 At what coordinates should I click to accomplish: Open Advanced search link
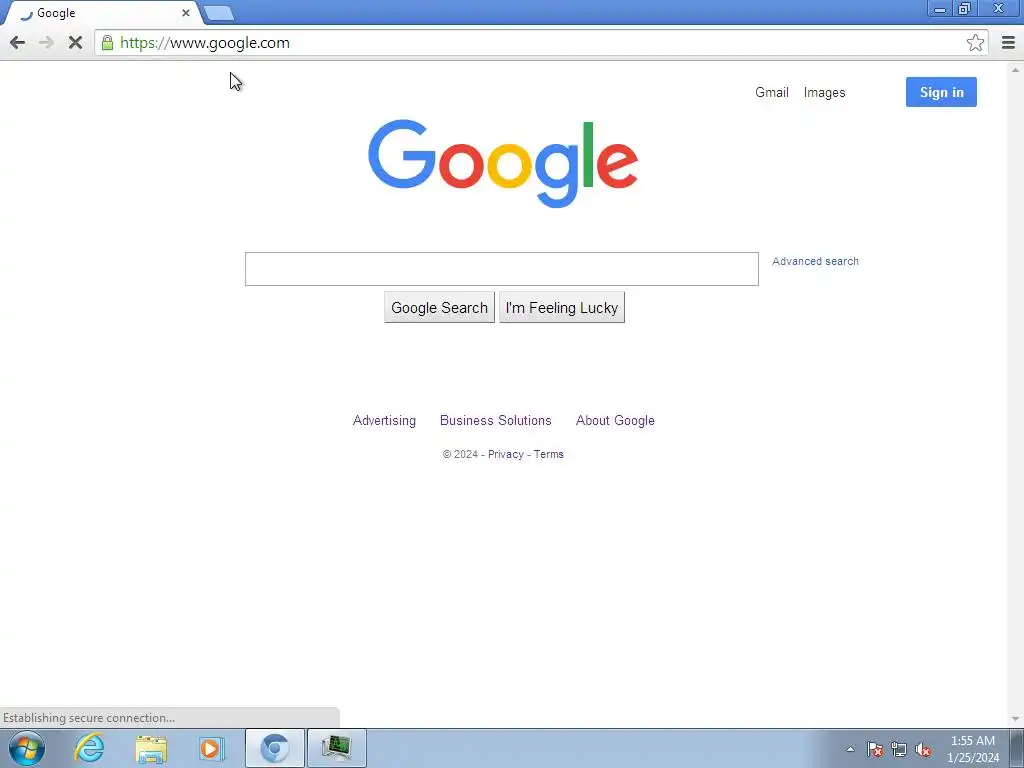815,261
